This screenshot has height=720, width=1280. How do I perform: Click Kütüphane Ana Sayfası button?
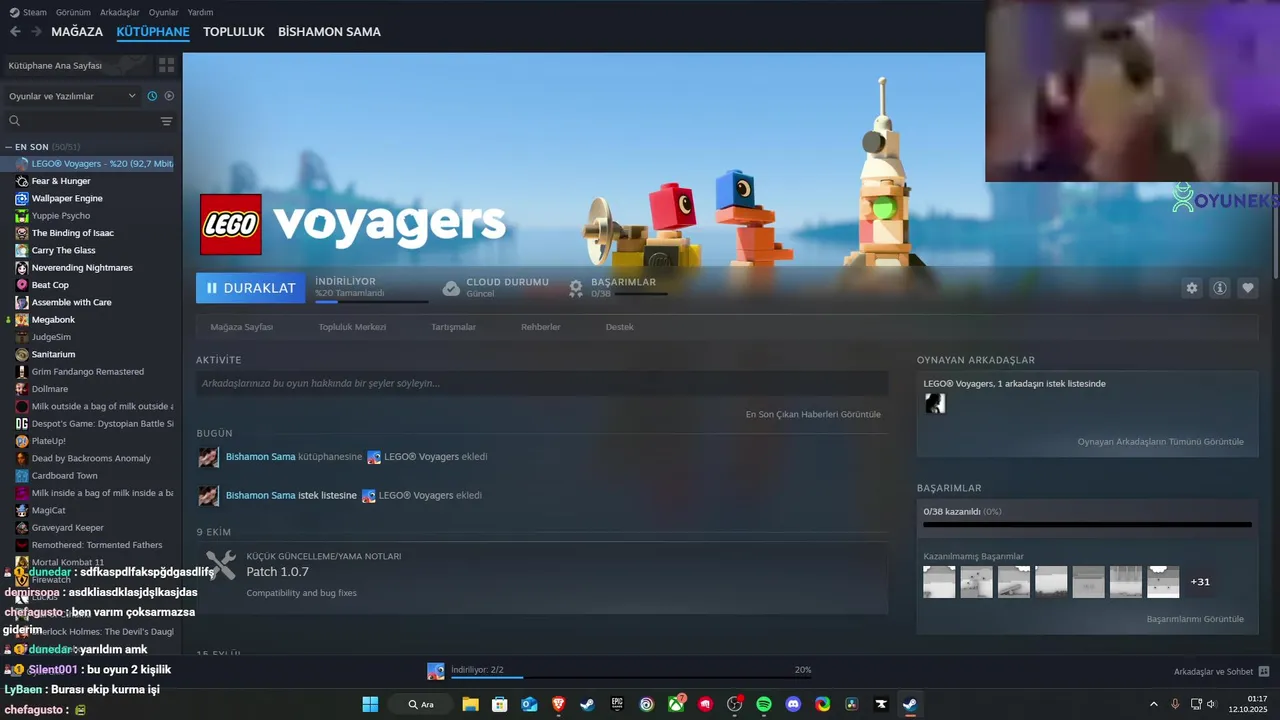76,65
